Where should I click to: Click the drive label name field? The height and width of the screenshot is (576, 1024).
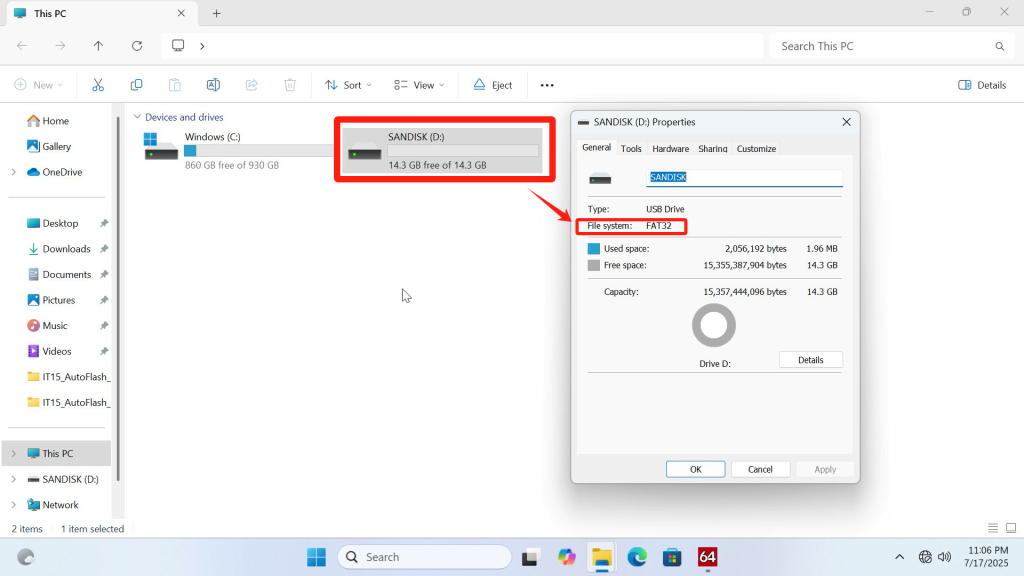[744, 177]
